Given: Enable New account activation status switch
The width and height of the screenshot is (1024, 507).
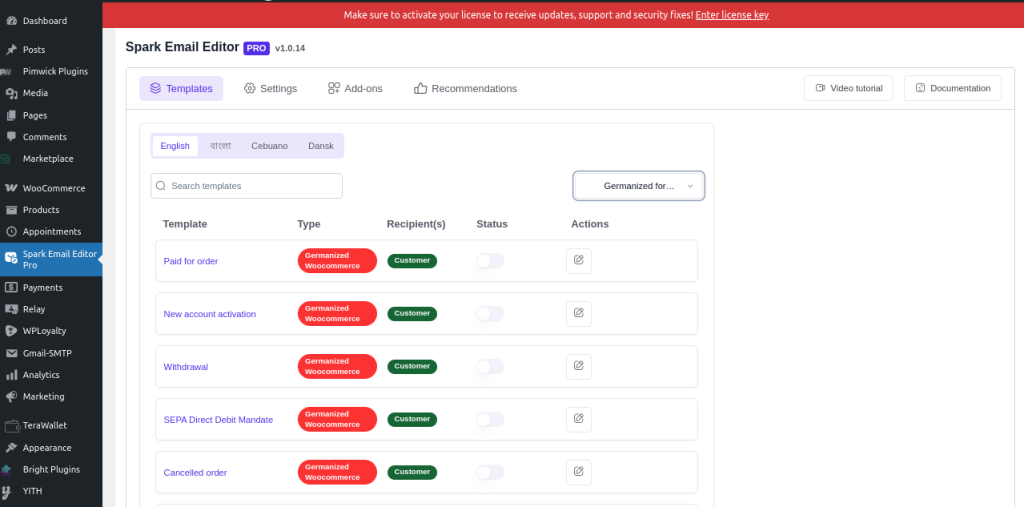Looking at the screenshot, I should pyautogui.click(x=490, y=314).
